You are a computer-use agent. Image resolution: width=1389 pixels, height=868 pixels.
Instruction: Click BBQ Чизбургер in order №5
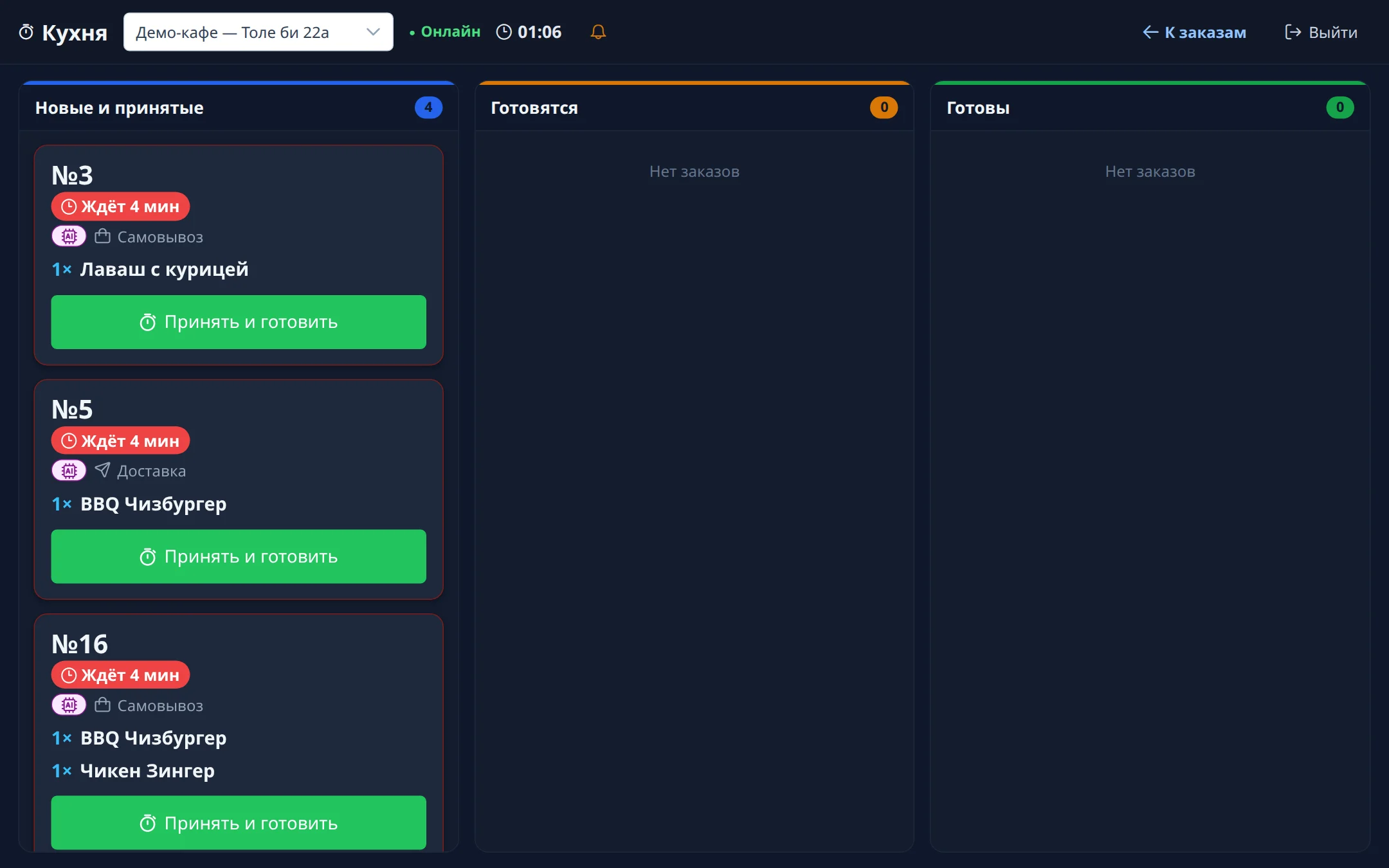pos(153,504)
